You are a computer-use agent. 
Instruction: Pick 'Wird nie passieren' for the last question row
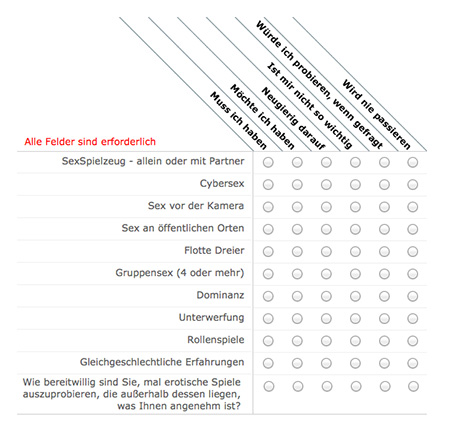pyautogui.click(x=413, y=387)
